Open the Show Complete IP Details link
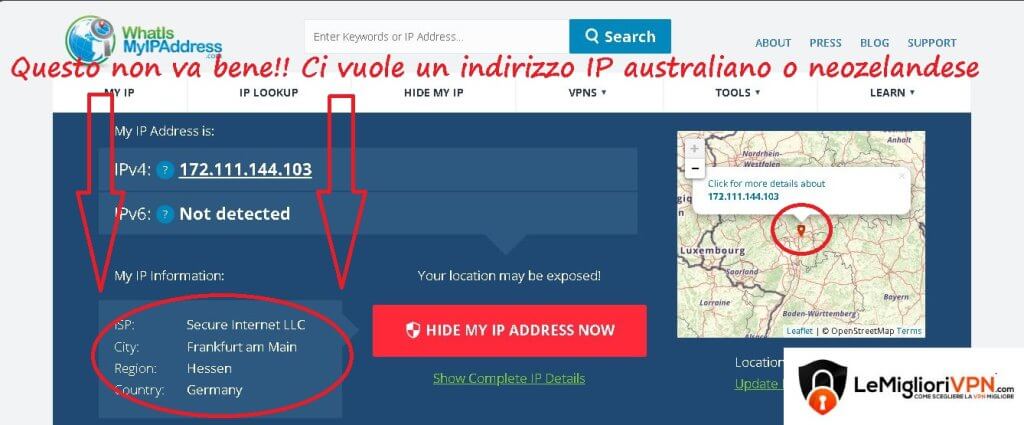The height and width of the screenshot is (425, 1024). (x=509, y=379)
